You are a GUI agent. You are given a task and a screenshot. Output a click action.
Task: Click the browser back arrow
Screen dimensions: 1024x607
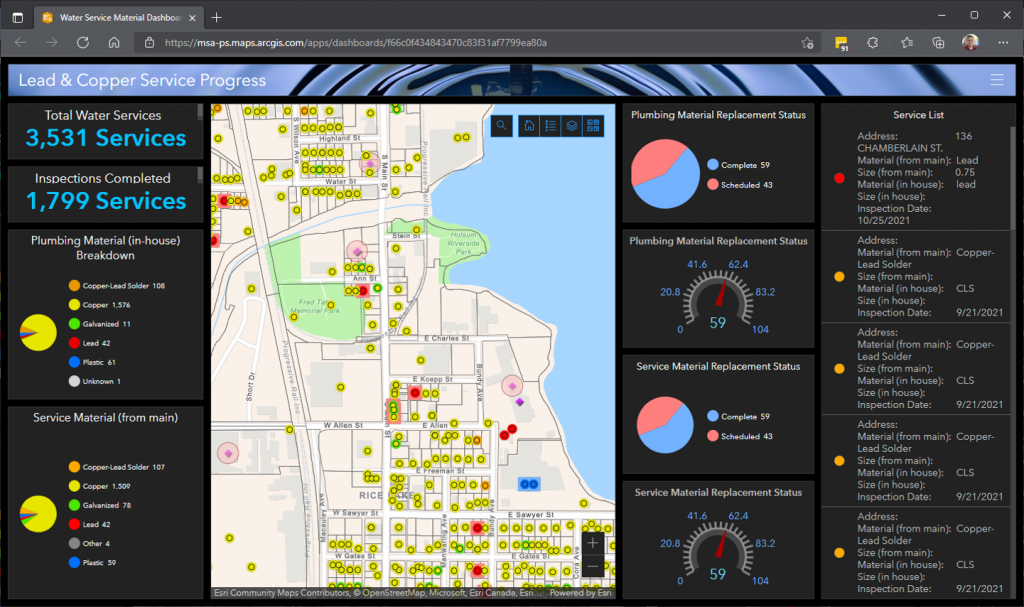click(x=20, y=42)
